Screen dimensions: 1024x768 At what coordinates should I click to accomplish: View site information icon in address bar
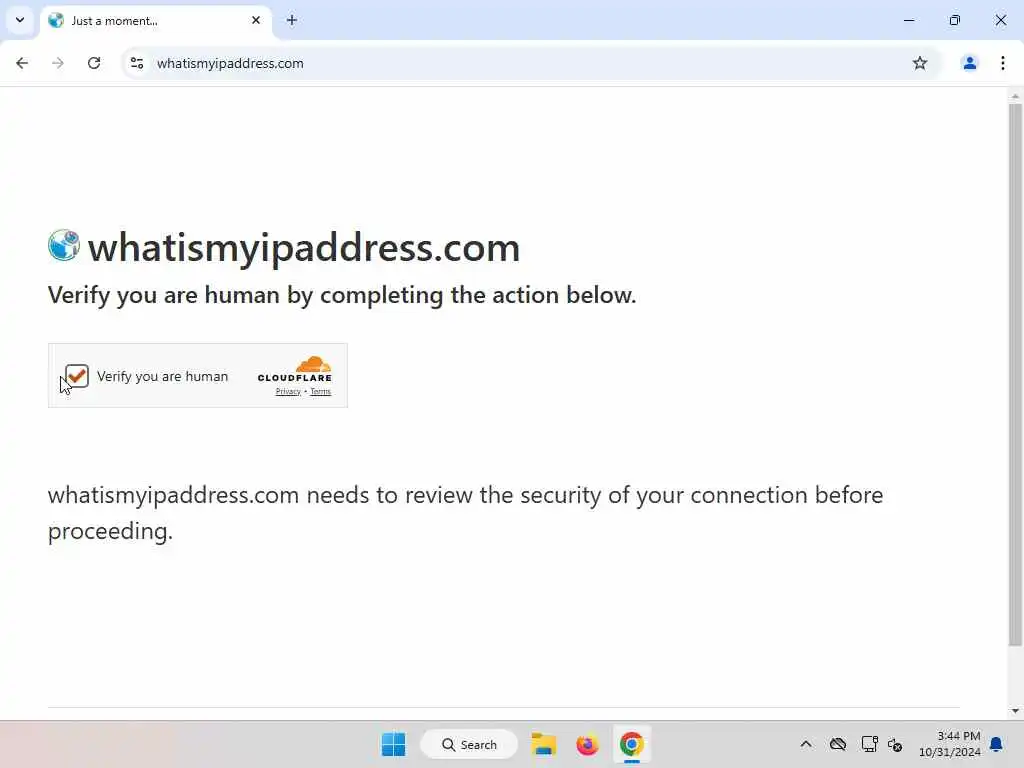pos(137,63)
